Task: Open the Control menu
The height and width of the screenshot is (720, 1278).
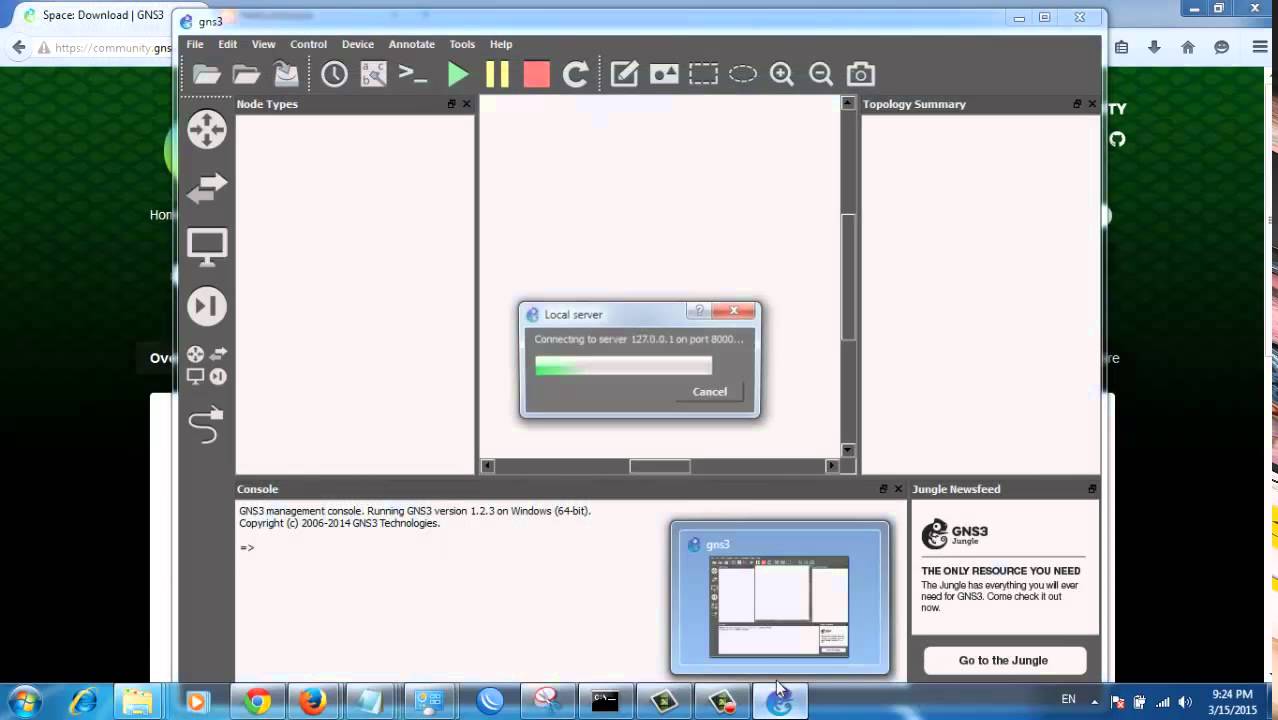Action: pyautogui.click(x=308, y=44)
